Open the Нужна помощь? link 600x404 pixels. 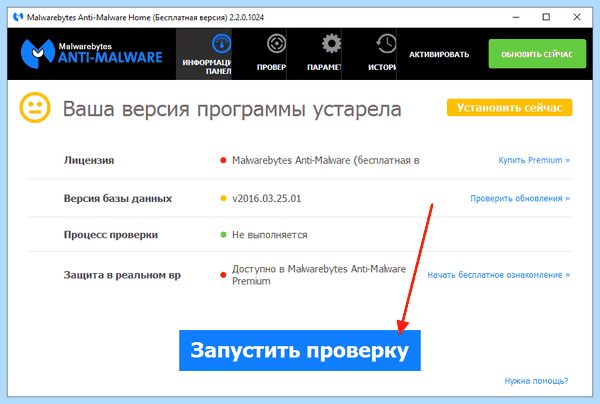pos(536,381)
